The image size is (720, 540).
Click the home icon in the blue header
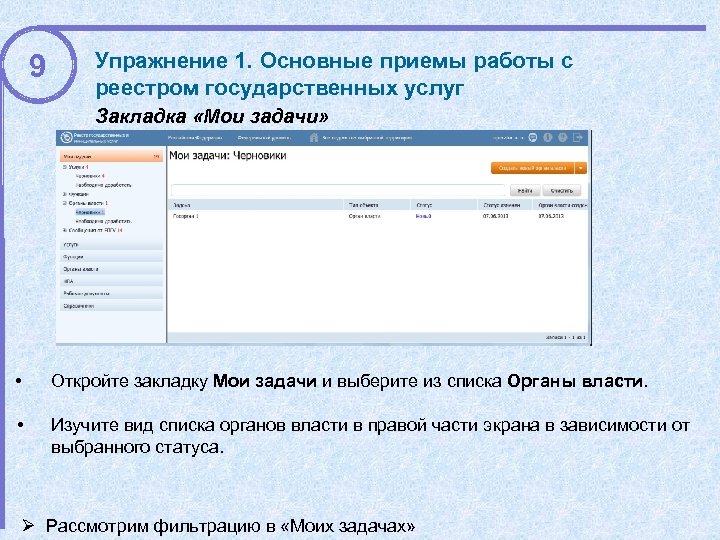314,137
